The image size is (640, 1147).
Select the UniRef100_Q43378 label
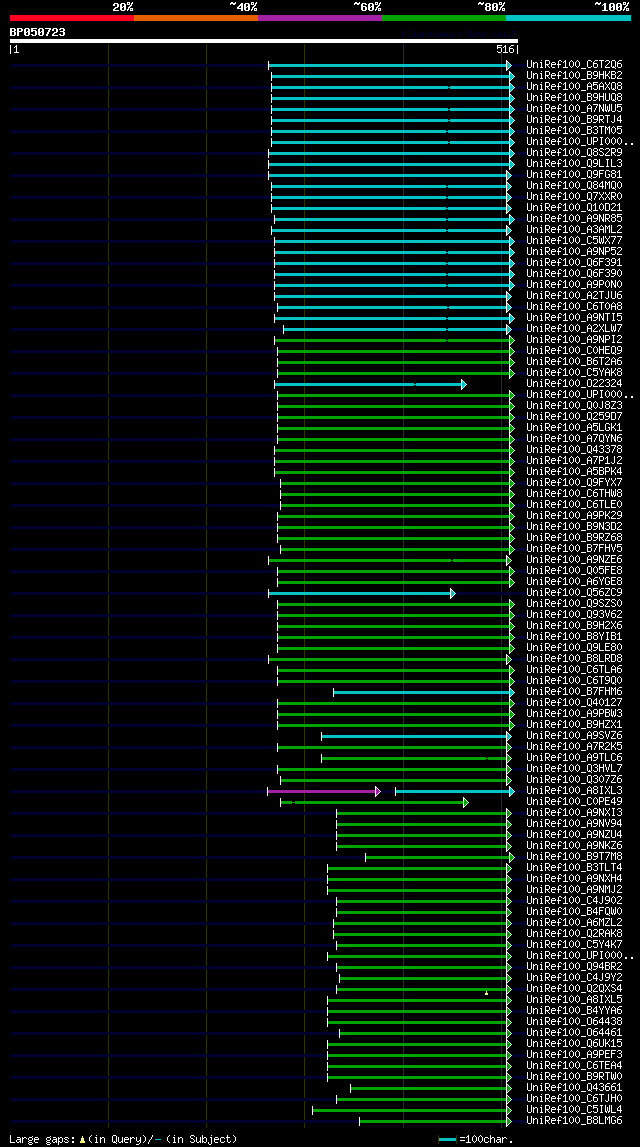(574, 450)
